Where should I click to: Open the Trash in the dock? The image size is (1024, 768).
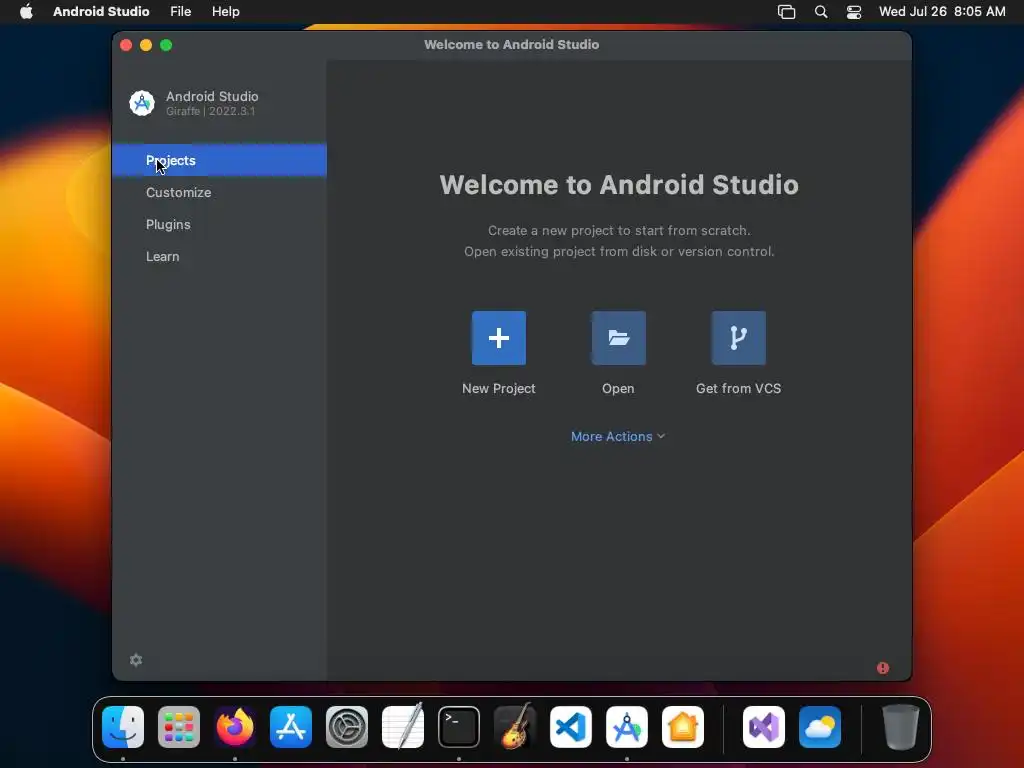point(901,727)
